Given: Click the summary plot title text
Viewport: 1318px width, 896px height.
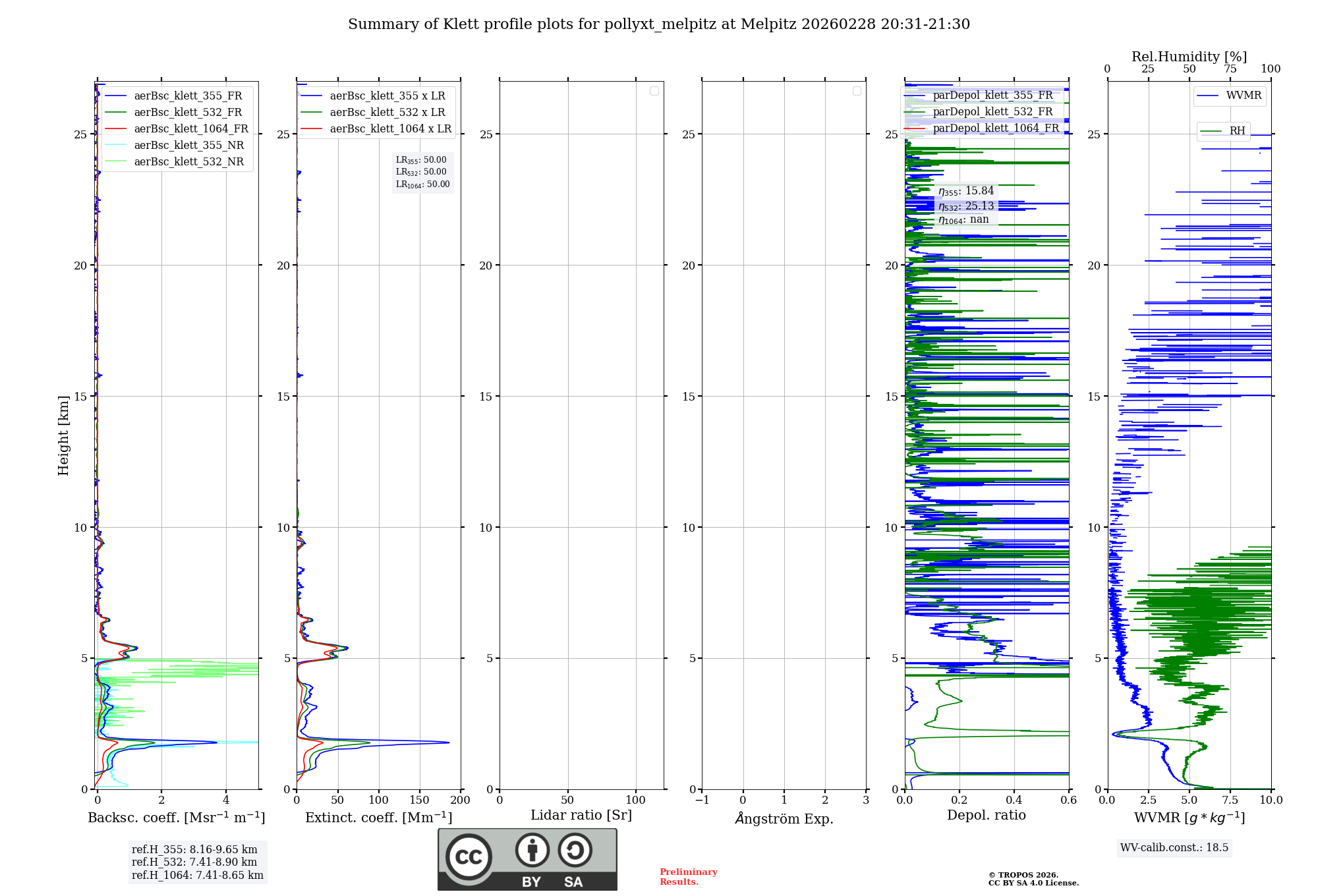Looking at the screenshot, I should coord(658,24).
